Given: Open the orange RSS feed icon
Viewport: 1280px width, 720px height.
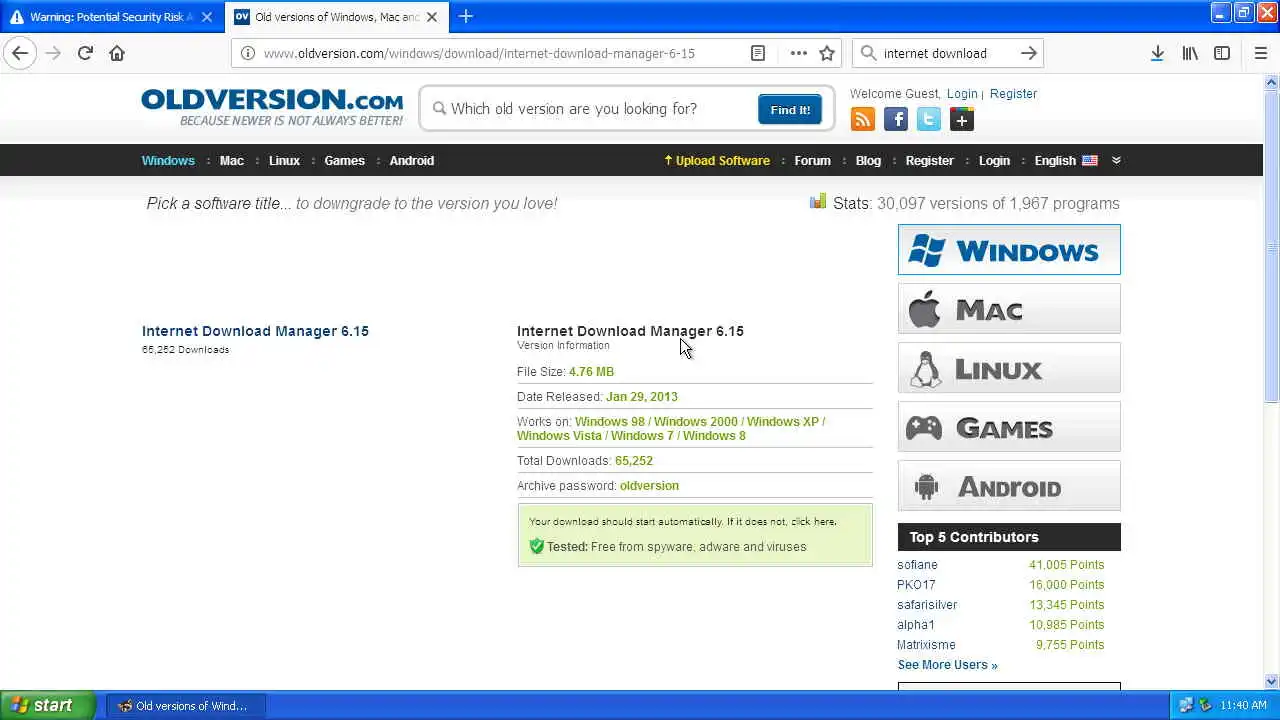Looking at the screenshot, I should point(863,120).
